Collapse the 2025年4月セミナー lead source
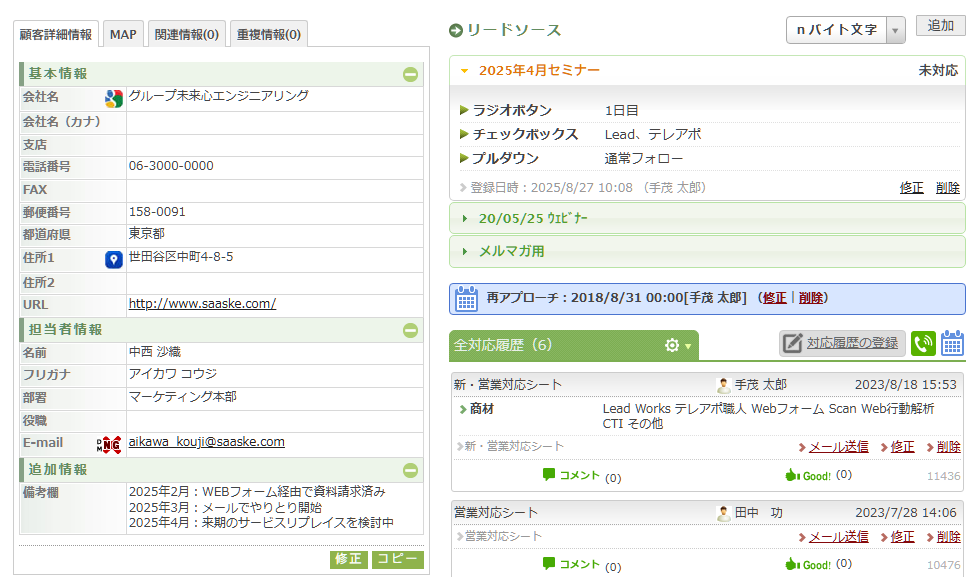 (538, 71)
